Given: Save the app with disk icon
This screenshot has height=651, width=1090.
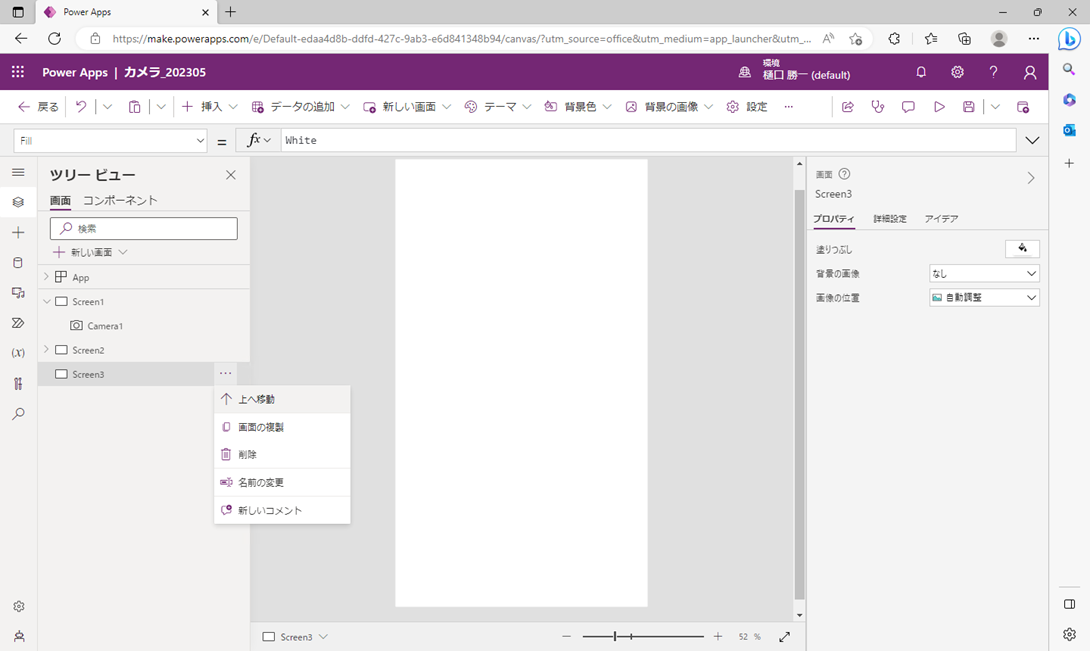Looking at the screenshot, I should (968, 106).
